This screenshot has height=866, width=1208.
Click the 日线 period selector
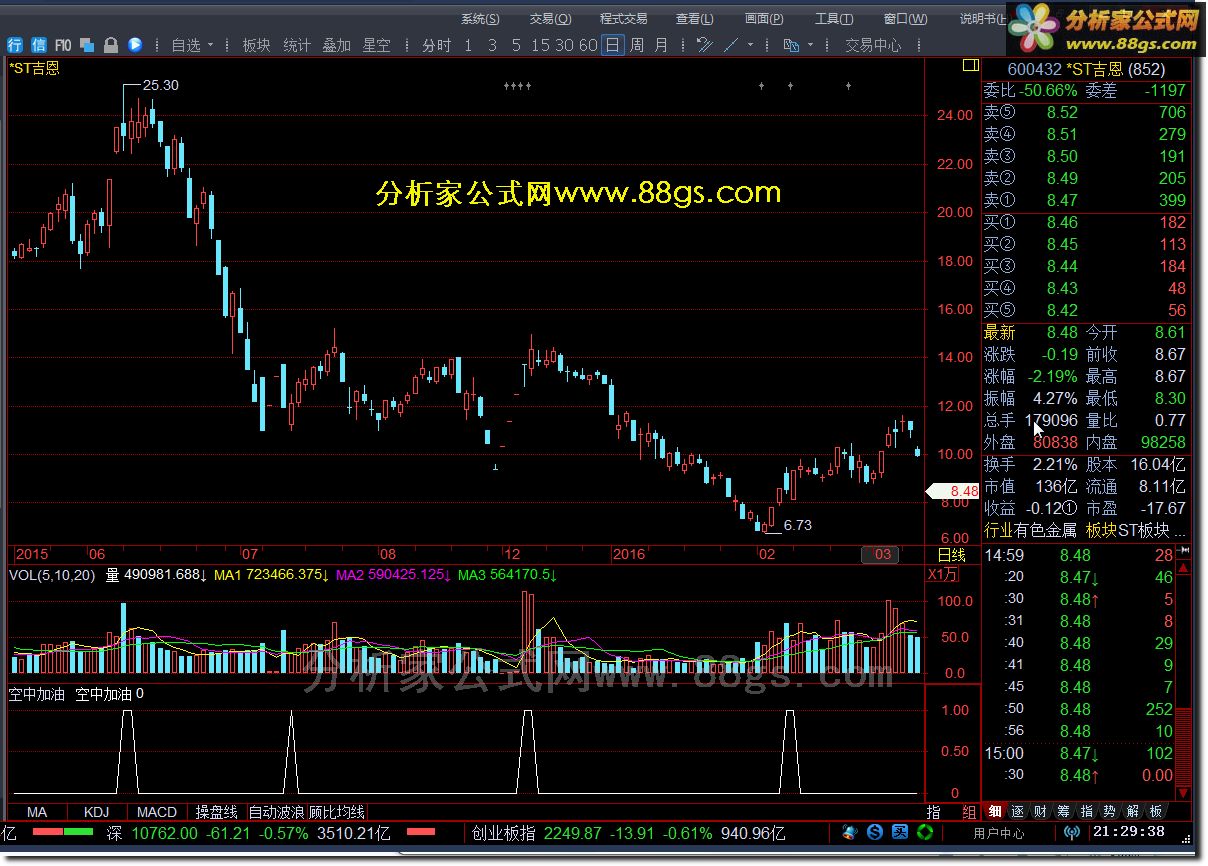(952, 555)
